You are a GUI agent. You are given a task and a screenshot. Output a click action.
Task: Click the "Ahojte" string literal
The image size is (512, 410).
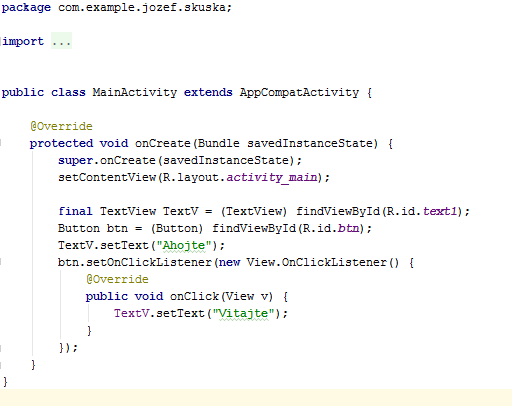pyautogui.click(x=184, y=246)
